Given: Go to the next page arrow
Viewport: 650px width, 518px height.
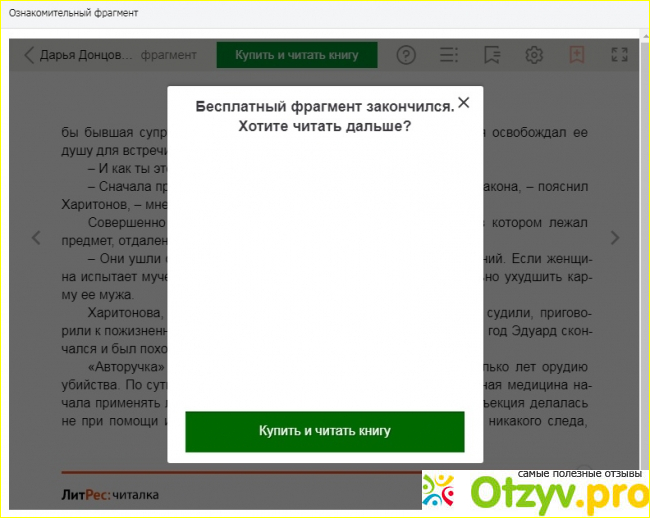Looking at the screenshot, I should coord(615,238).
